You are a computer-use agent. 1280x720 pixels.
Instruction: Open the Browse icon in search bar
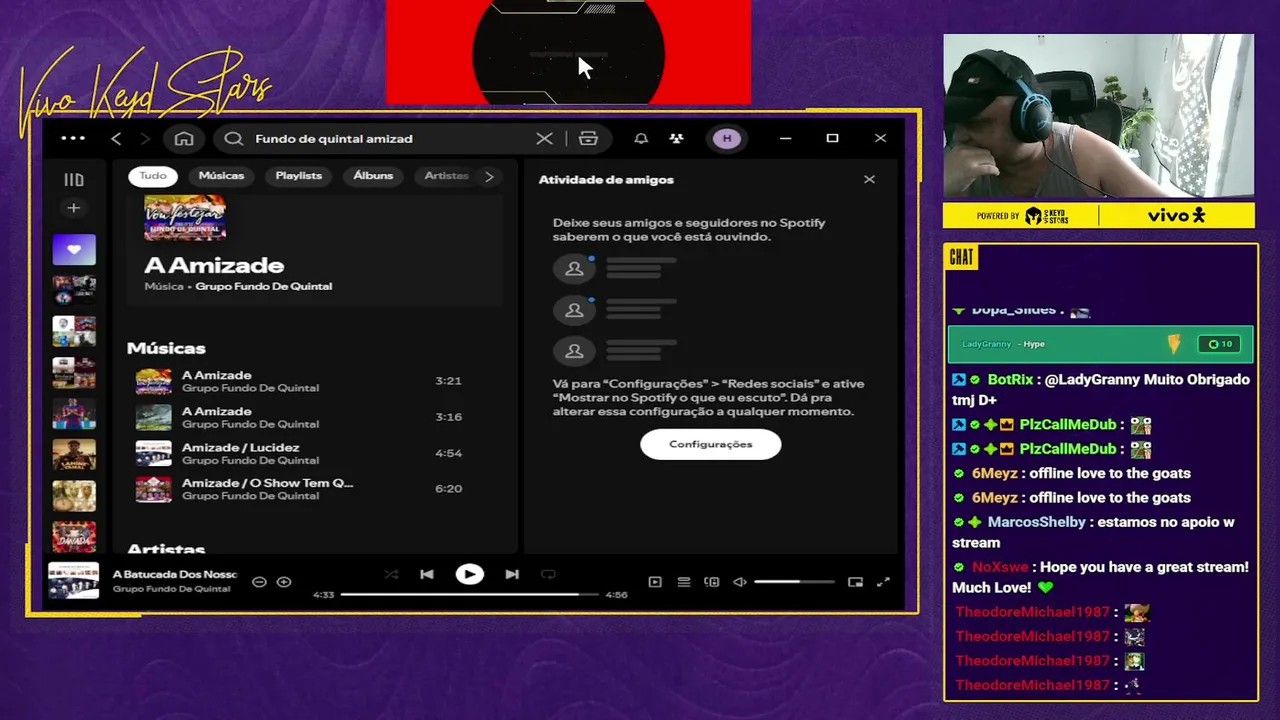pyautogui.click(x=588, y=139)
